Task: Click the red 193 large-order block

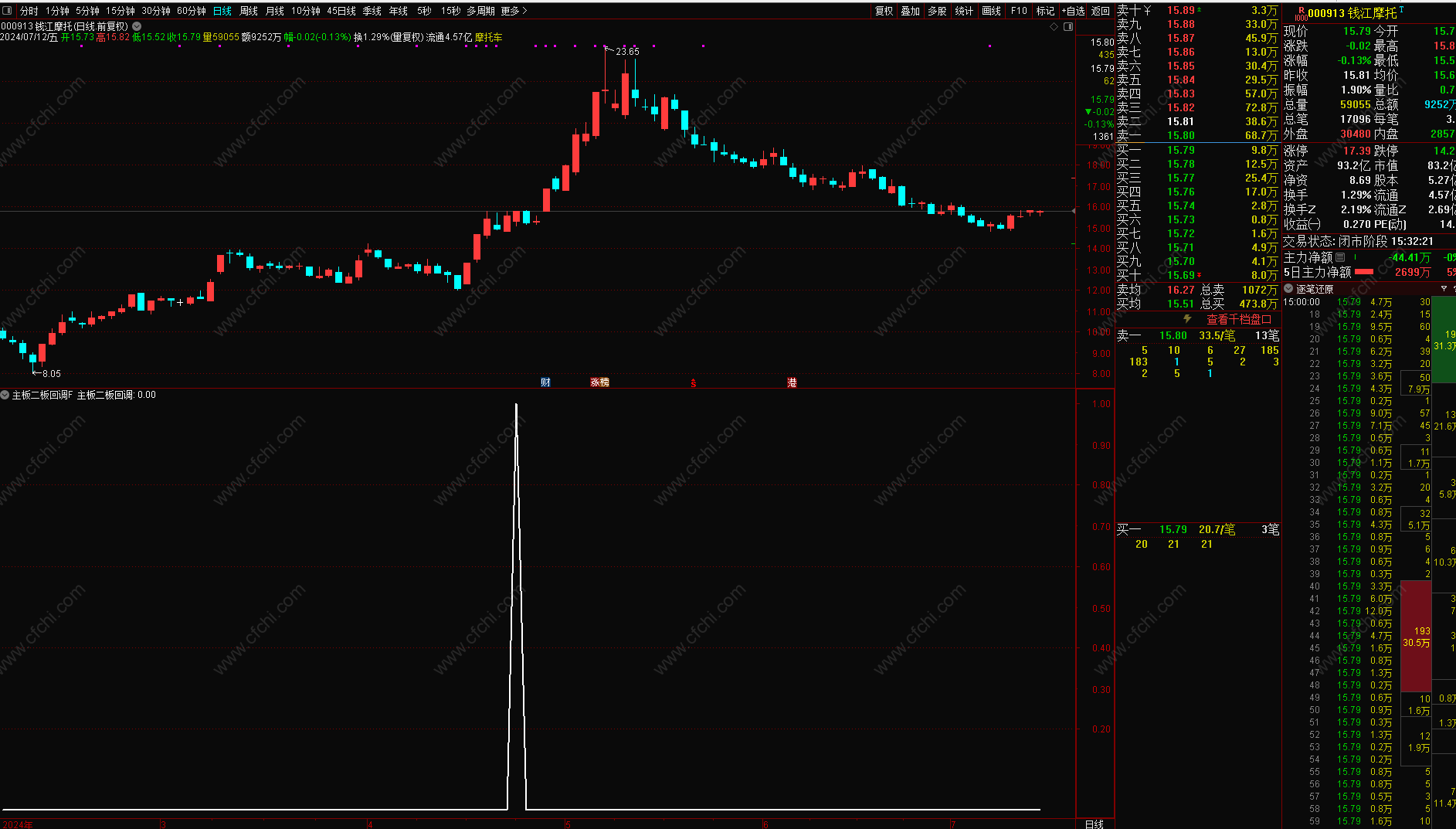Action: pyautogui.click(x=1416, y=636)
